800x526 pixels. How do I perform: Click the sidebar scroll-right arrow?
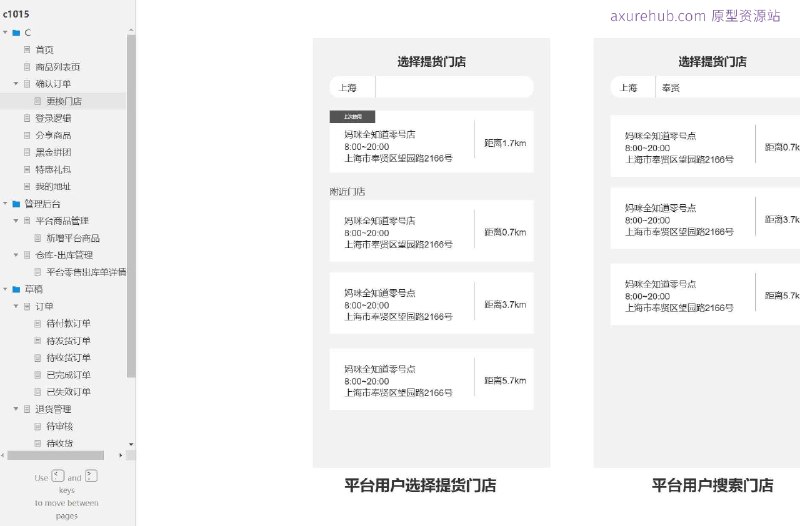point(120,455)
